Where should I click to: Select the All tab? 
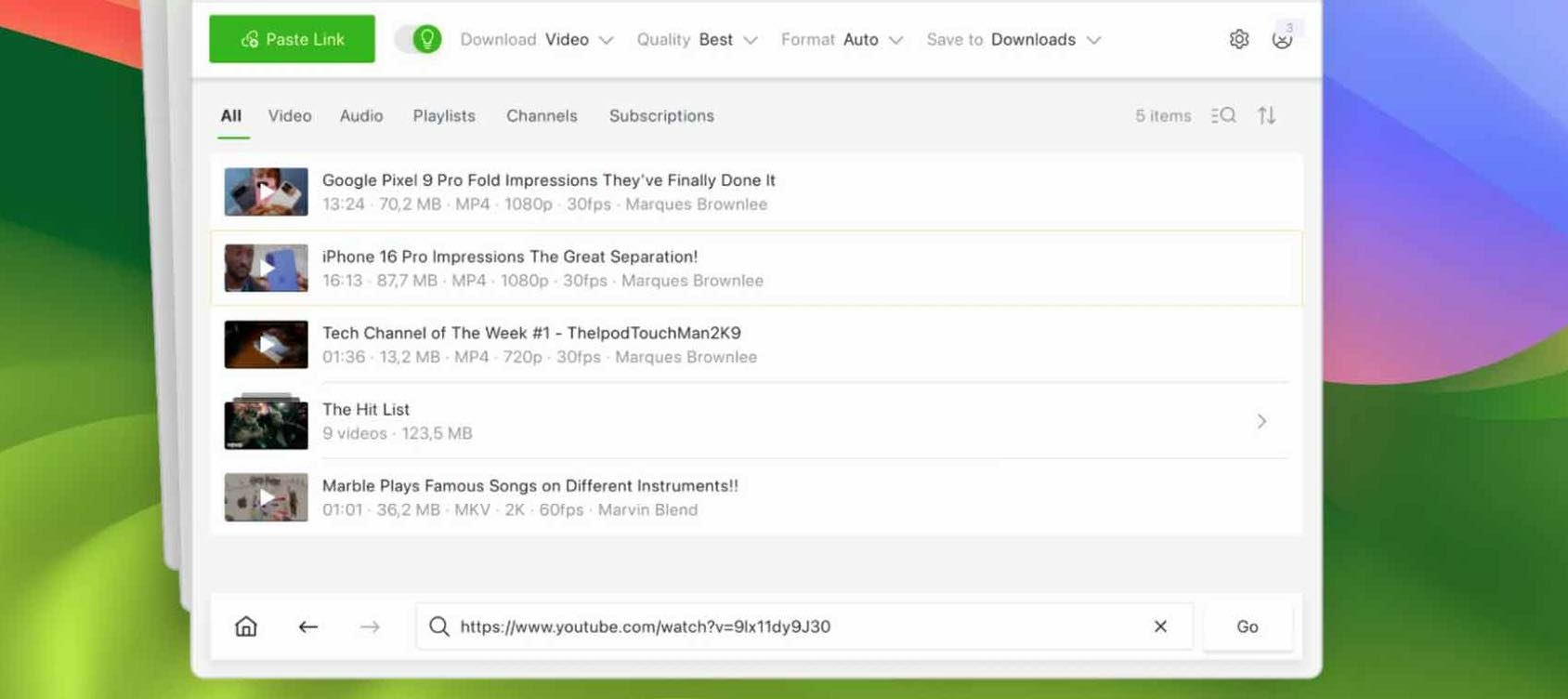pos(231,116)
